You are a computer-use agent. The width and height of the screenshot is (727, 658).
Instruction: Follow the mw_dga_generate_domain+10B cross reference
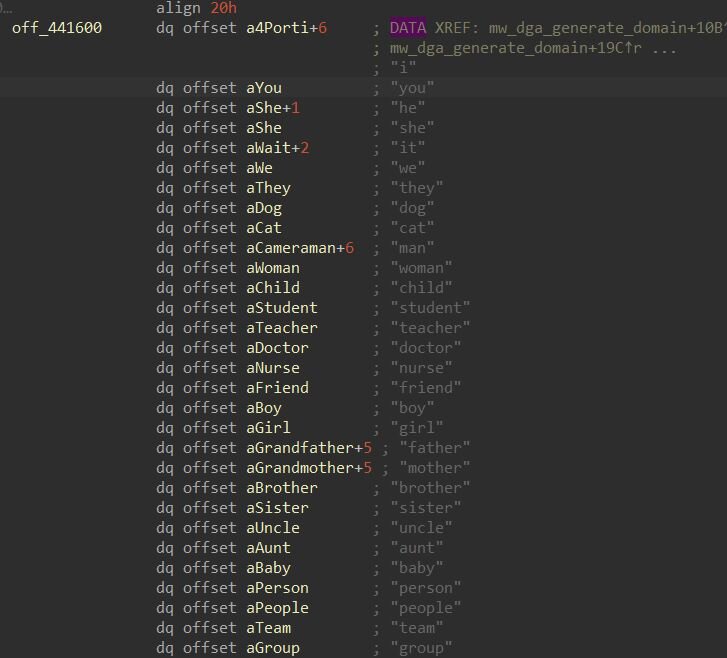600,28
